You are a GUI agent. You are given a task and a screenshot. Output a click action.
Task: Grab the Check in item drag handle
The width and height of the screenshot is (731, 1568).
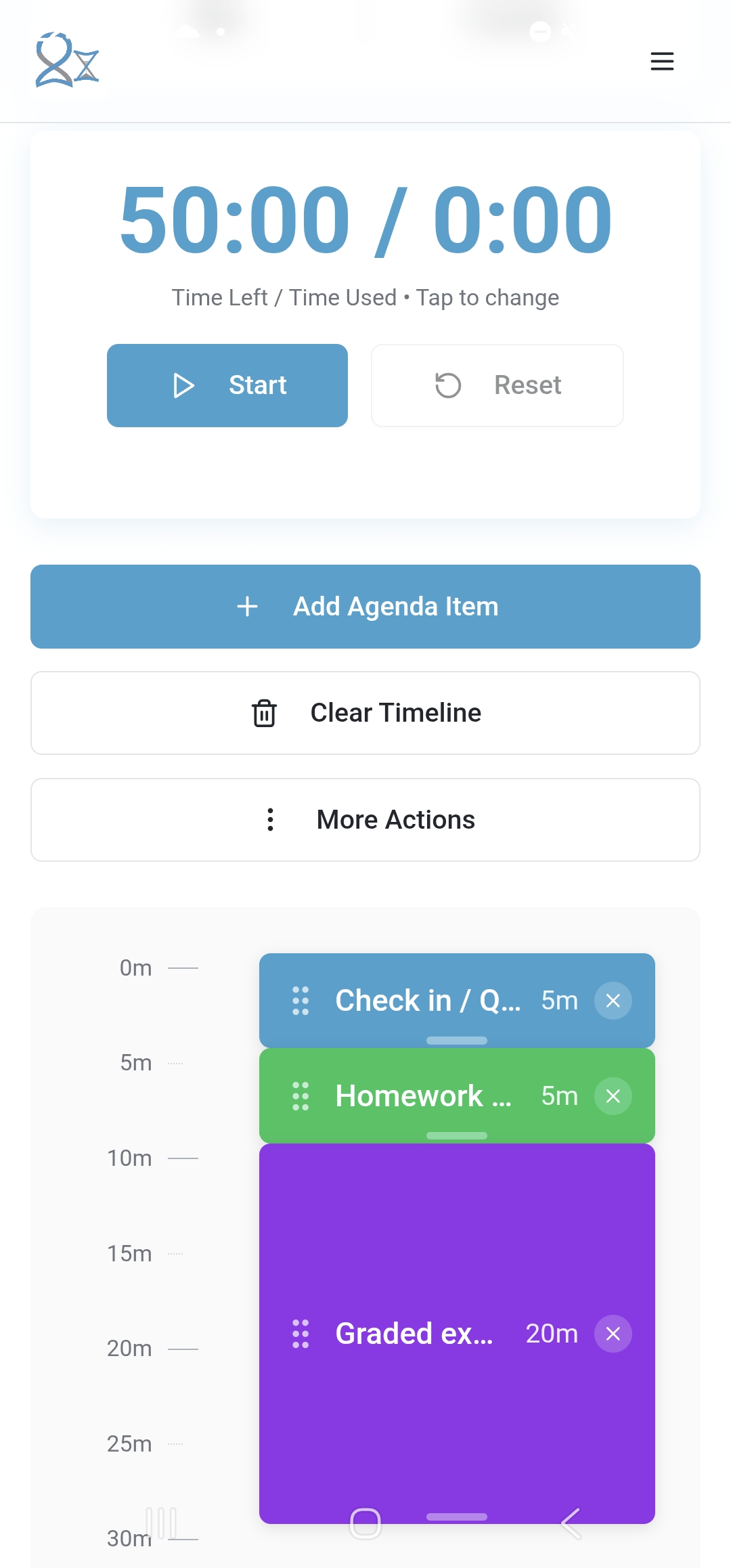301,1001
